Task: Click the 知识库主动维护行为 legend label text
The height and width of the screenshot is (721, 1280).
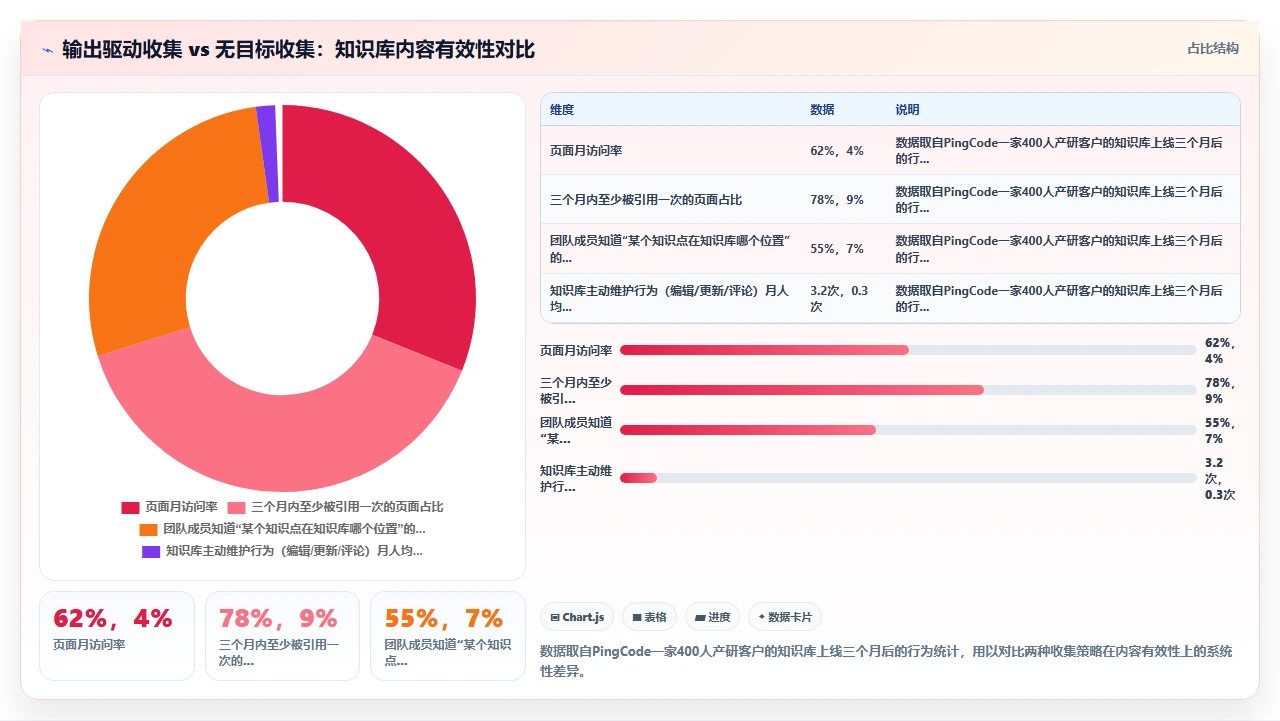Action: coord(294,551)
